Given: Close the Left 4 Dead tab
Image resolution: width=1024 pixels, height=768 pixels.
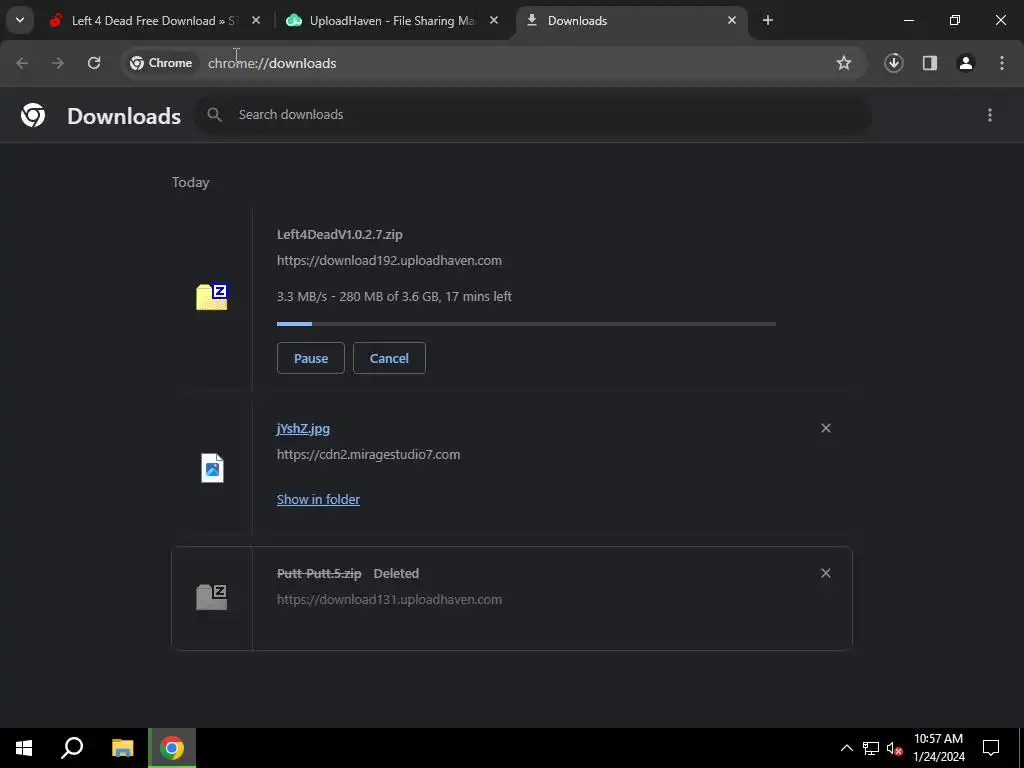Looking at the screenshot, I should click(256, 21).
